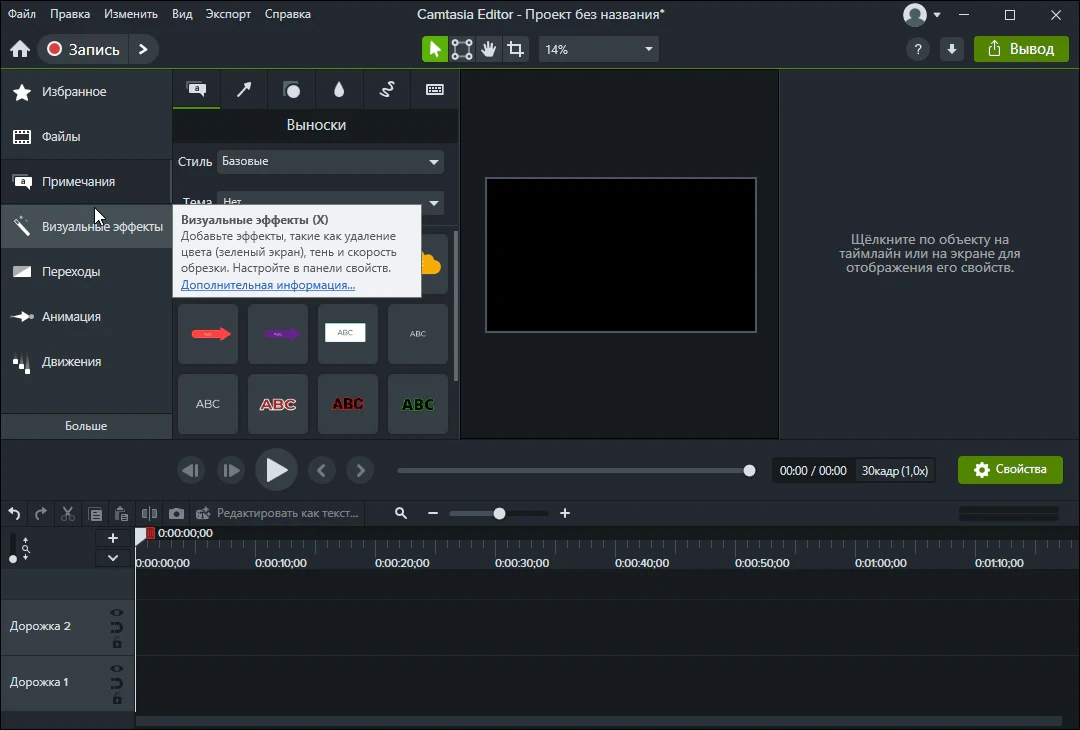
Task: Select the Pan hand tool
Action: (488, 49)
